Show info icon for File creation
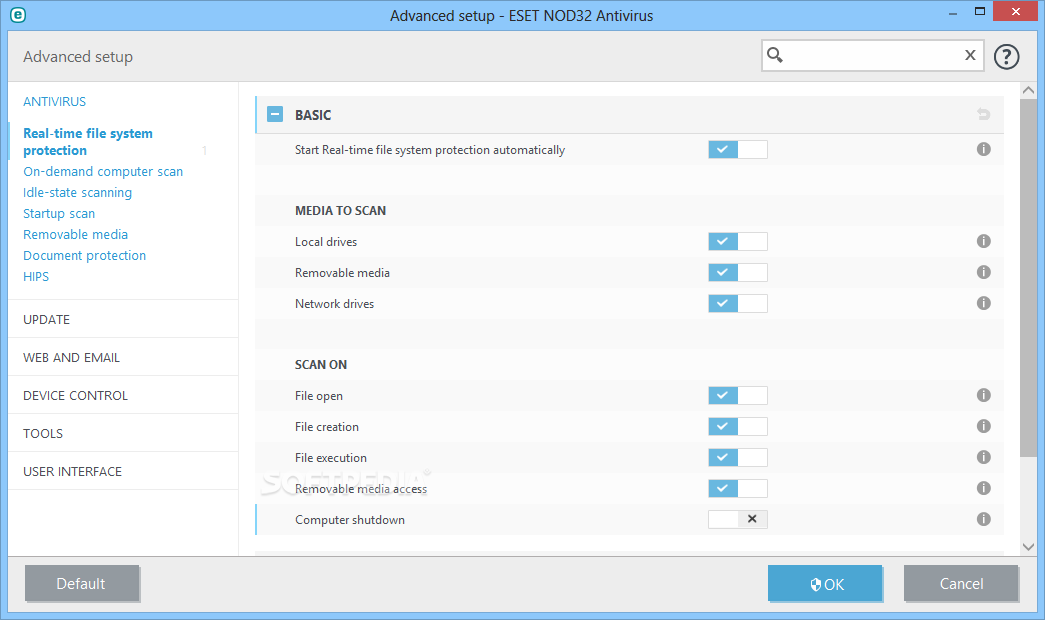The width and height of the screenshot is (1045, 620). coord(984,426)
